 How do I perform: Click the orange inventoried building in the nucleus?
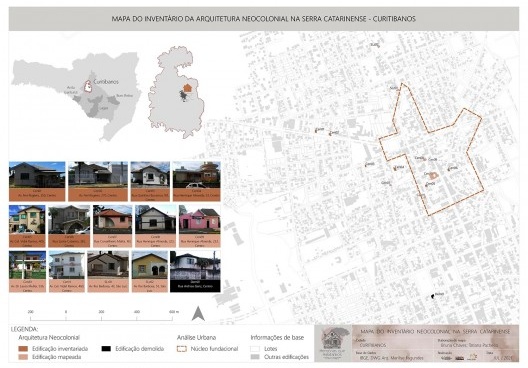coord(434,175)
